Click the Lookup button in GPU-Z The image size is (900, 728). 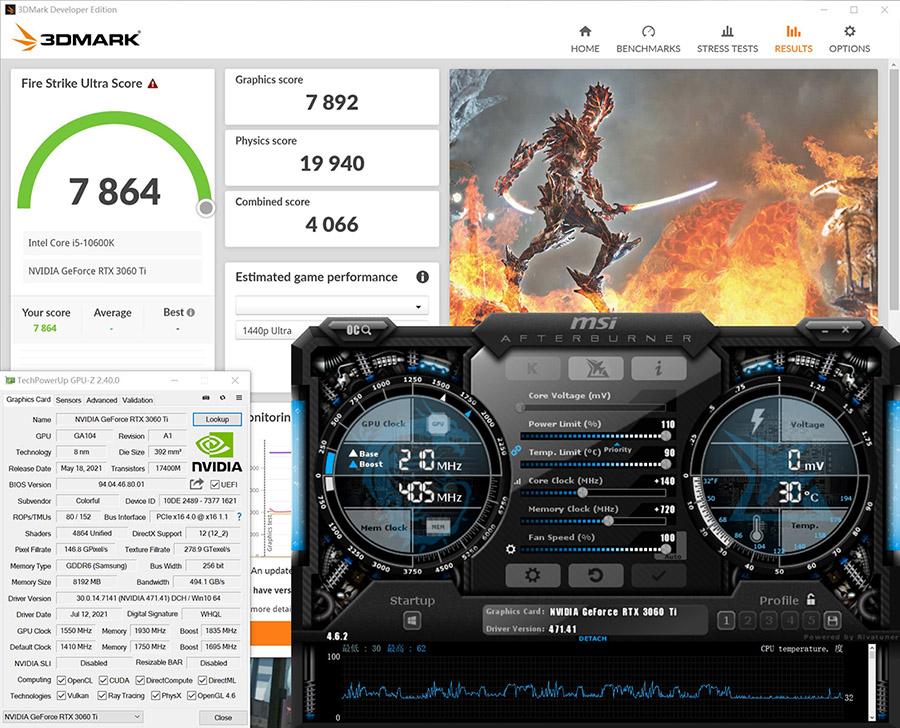pos(217,420)
